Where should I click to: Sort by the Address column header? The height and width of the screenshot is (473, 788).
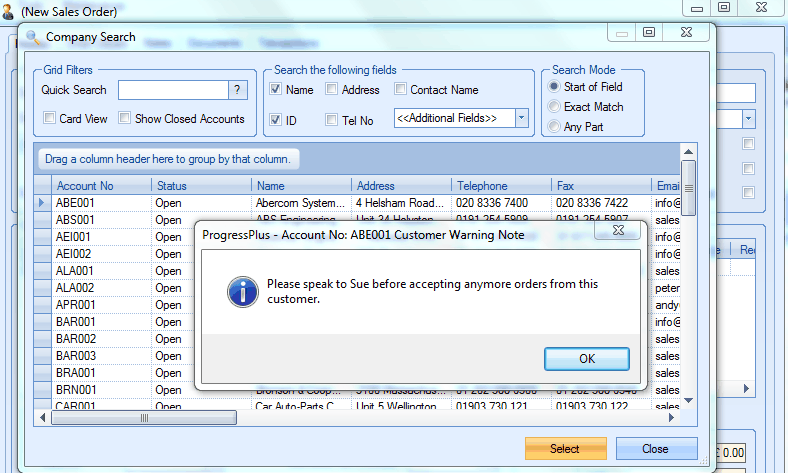pos(401,185)
